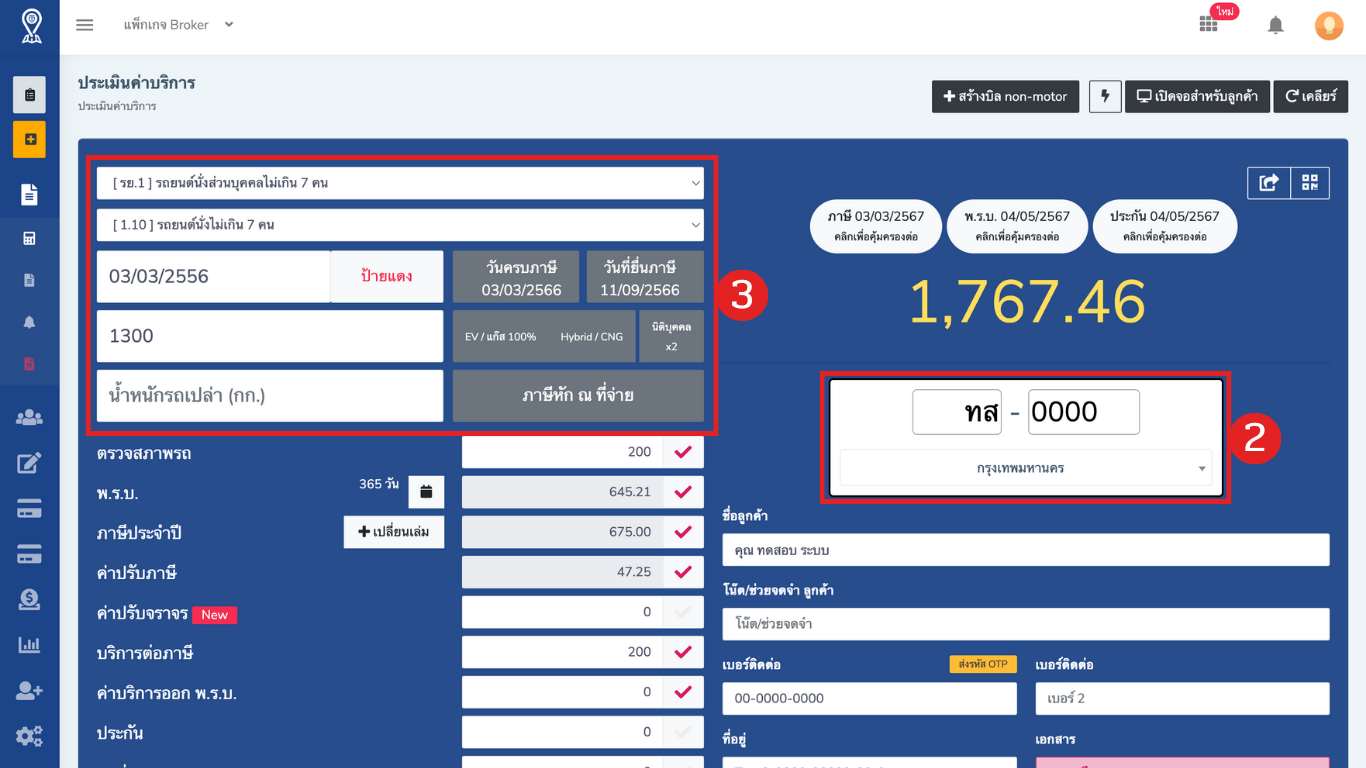Click the registration date field 03/03/2556

pos(213,276)
